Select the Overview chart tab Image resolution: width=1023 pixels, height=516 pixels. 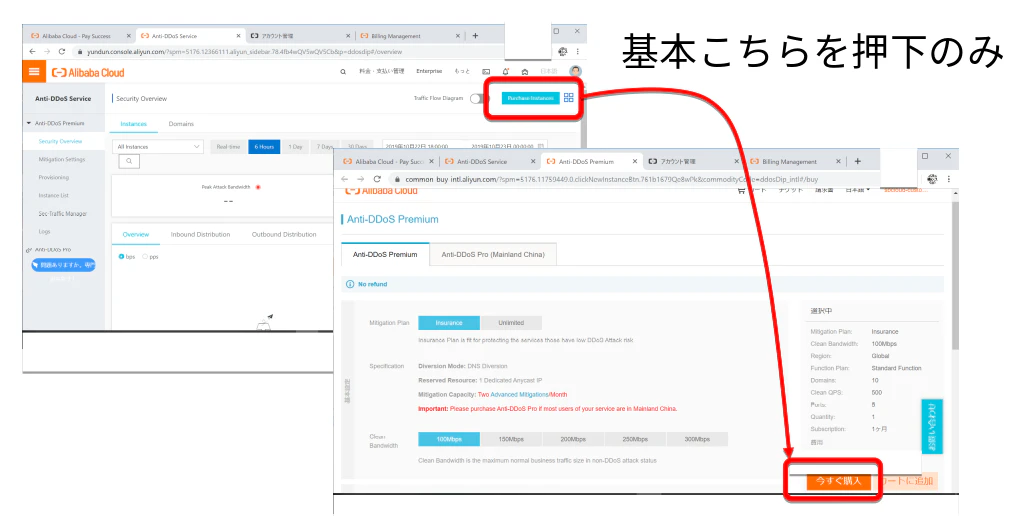tap(136, 234)
